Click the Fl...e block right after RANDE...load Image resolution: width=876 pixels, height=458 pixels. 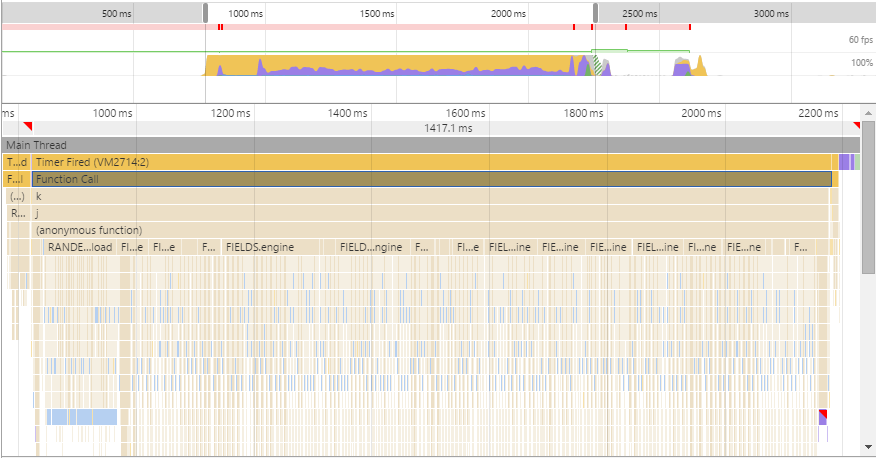click(132, 247)
